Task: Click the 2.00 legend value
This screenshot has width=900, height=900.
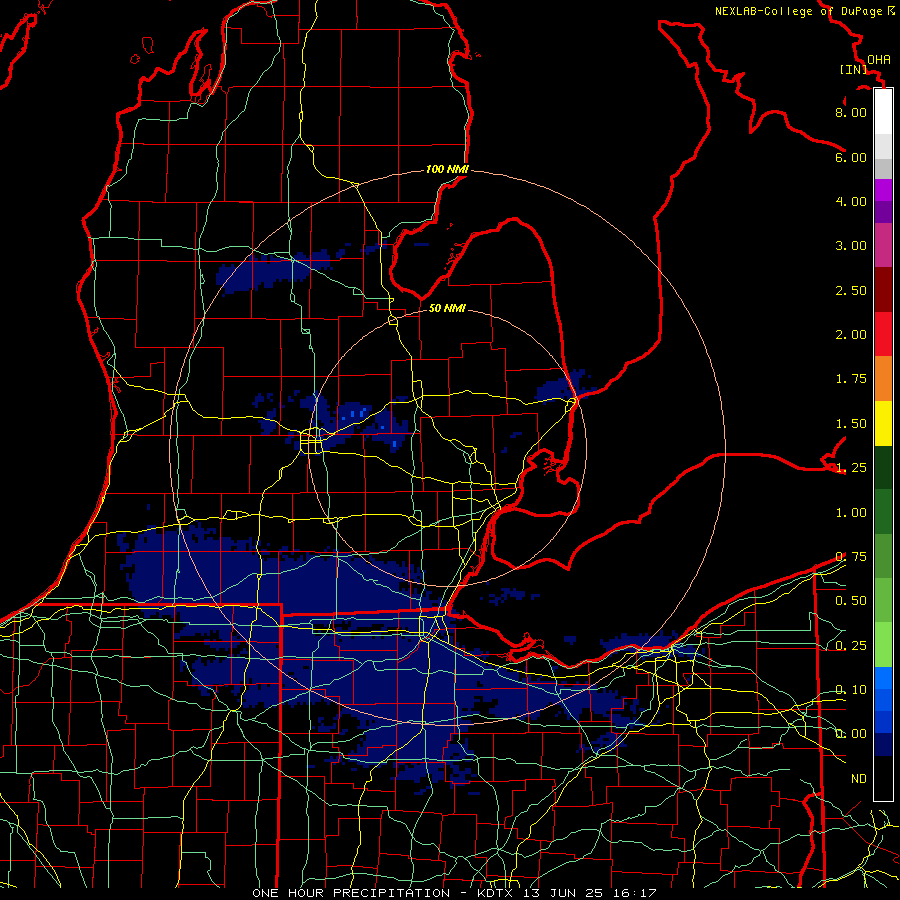Action: [x=851, y=335]
